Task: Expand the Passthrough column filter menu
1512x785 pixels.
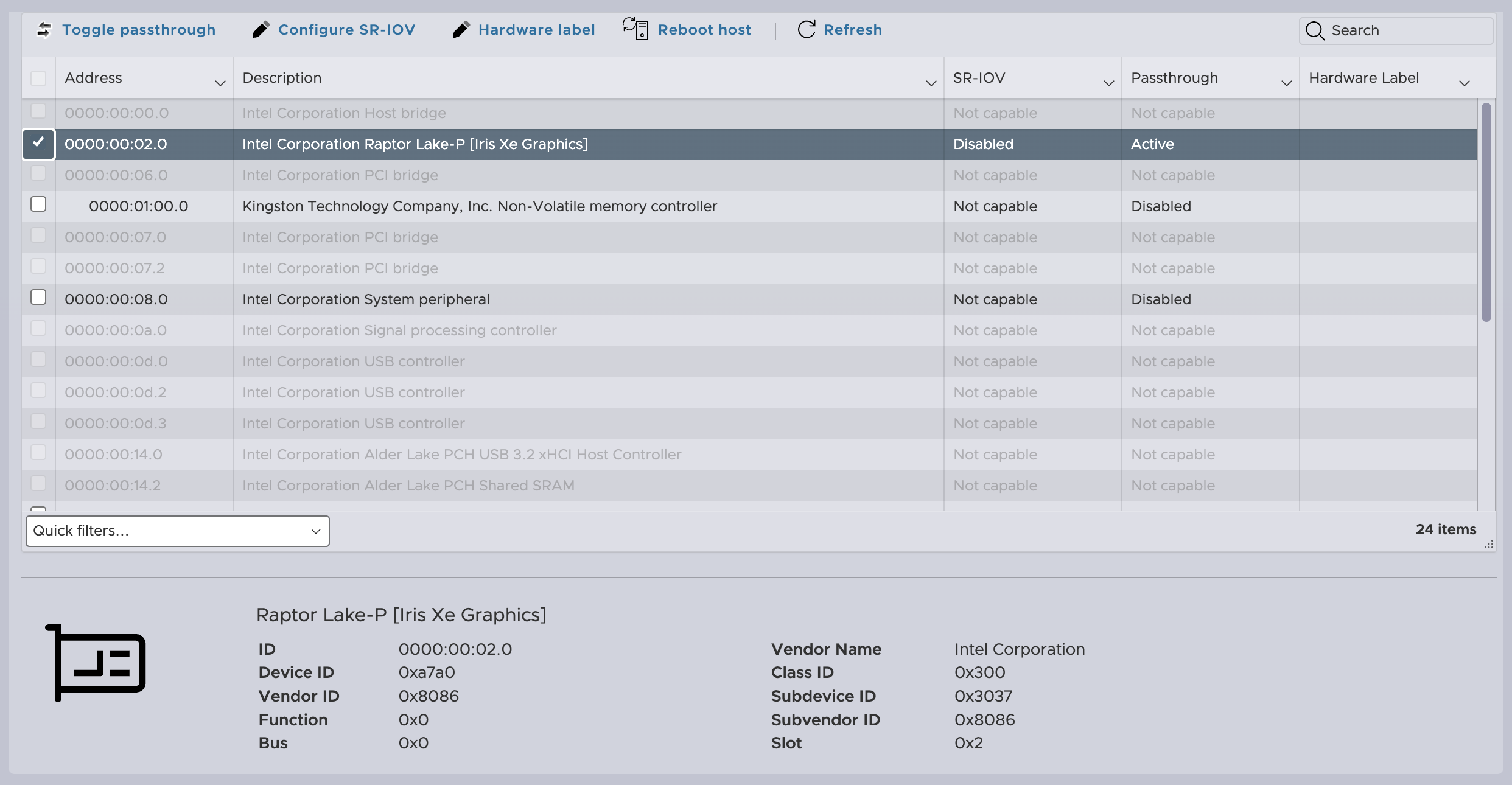Action: pos(1286,83)
